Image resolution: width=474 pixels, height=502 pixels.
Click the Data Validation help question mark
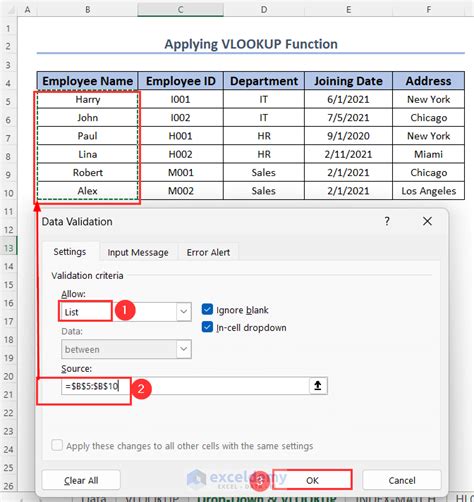(387, 221)
